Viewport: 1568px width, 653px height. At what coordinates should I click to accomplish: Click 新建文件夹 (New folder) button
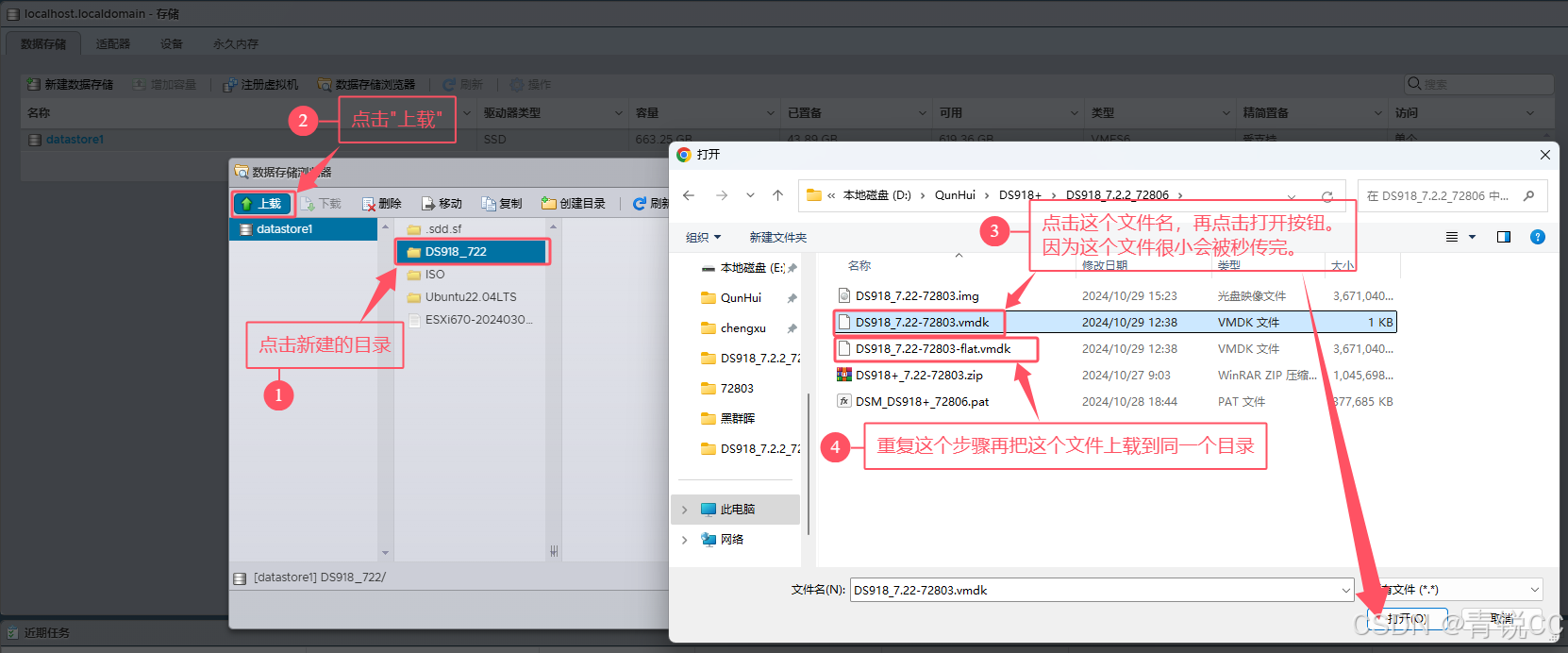(778, 237)
